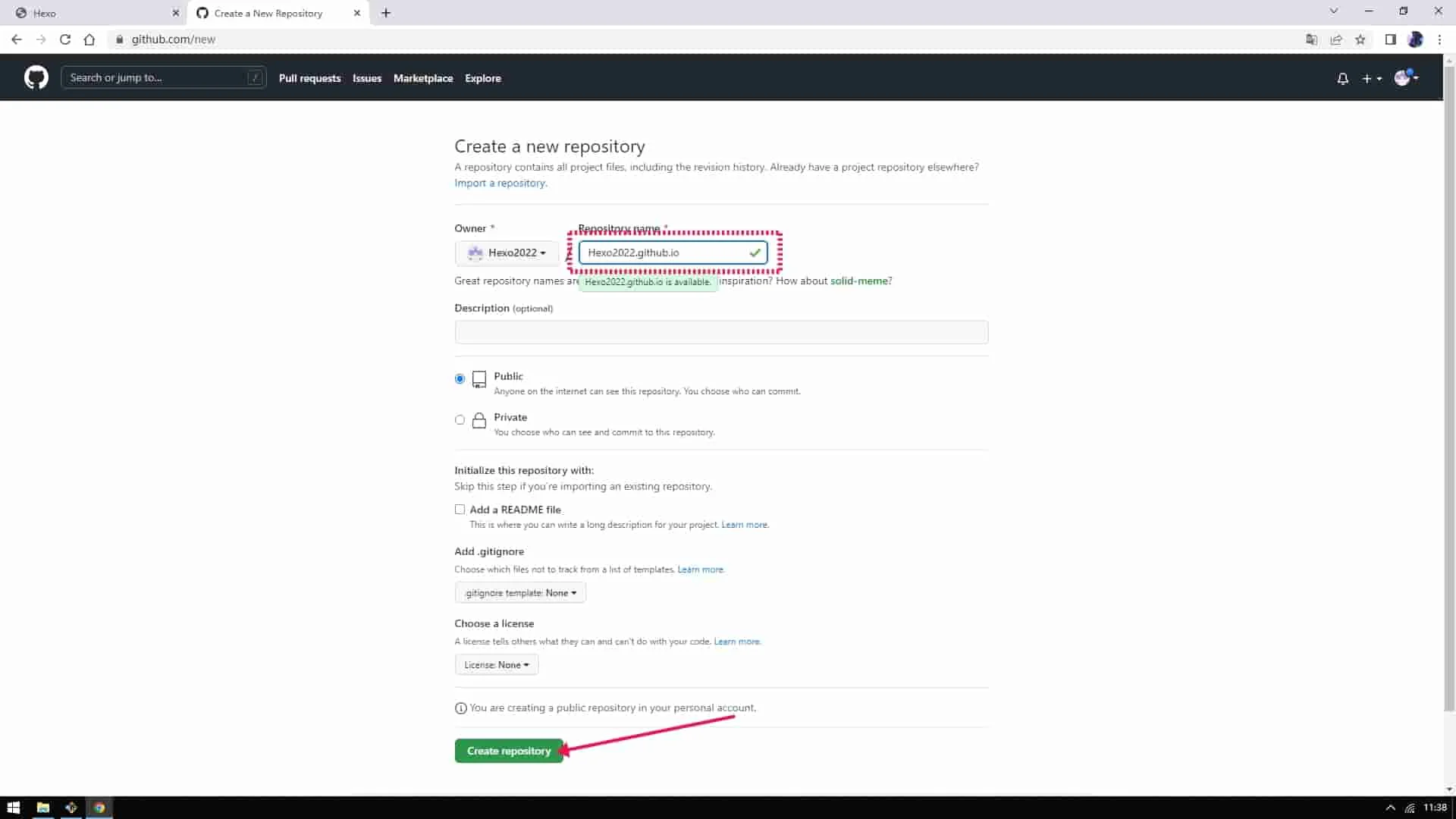Focus the Search or jump to box

(163, 77)
